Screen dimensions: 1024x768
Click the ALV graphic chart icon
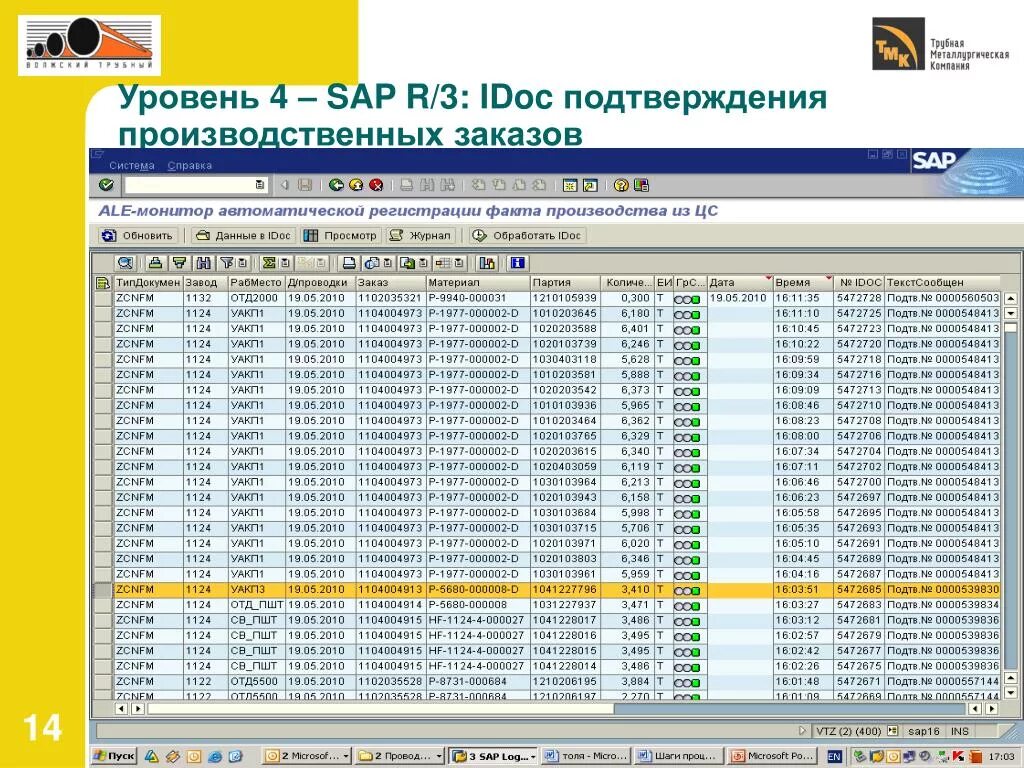[x=487, y=263]
